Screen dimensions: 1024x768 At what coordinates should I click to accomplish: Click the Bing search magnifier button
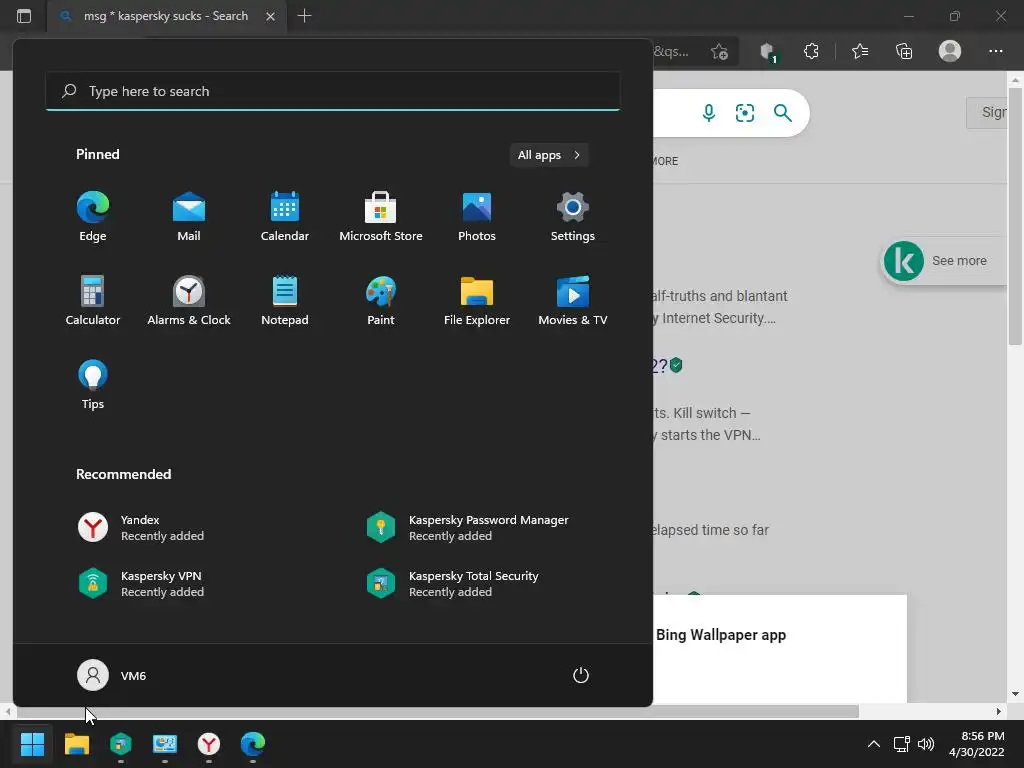[x=782, y=113]
